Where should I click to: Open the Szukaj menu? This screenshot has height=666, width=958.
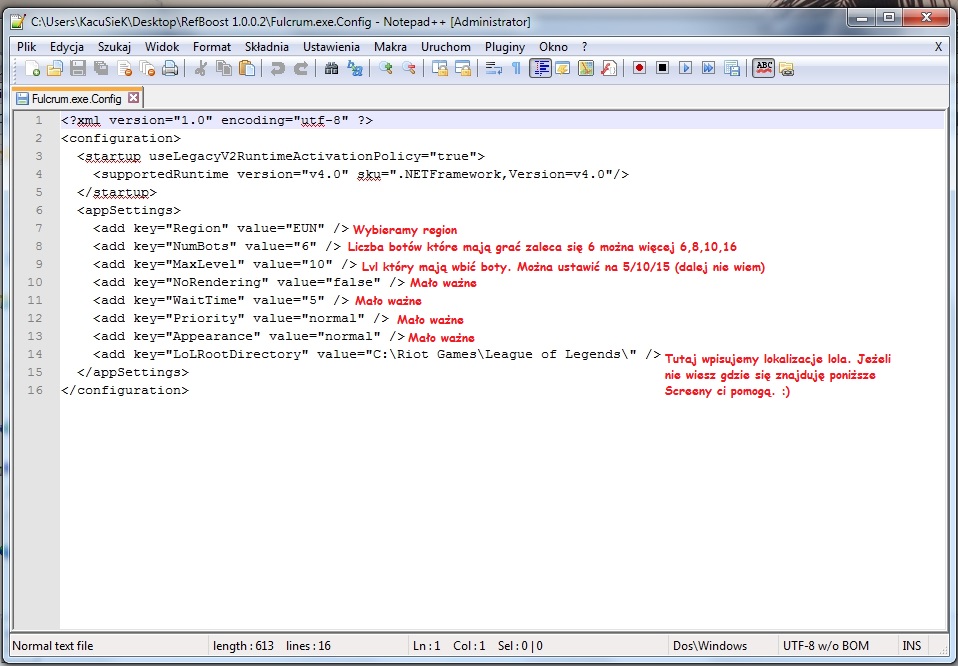point(114,46)
